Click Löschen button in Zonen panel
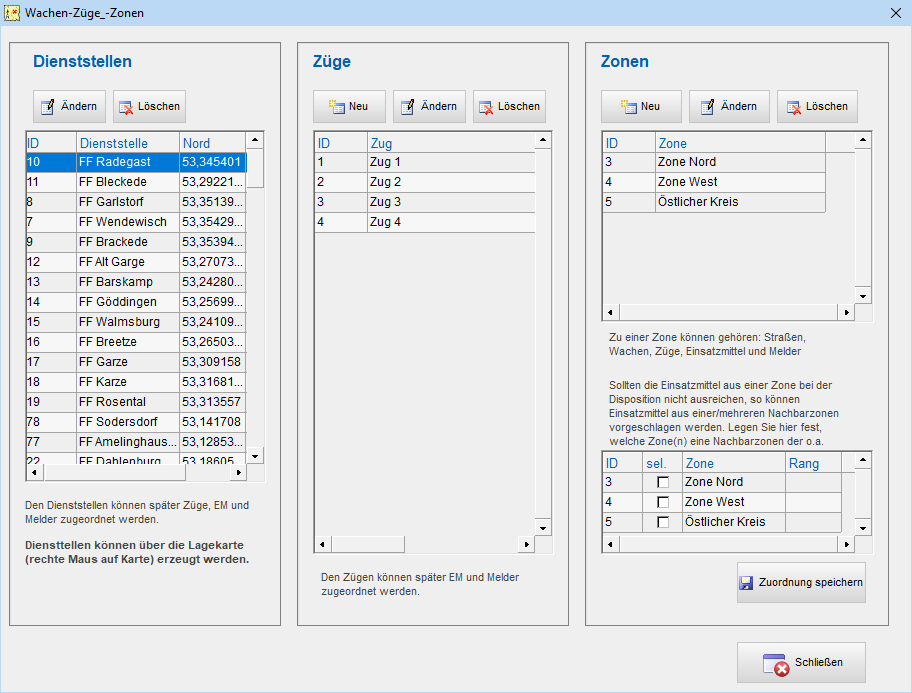This screenshot has width=912, height=693. pyautogui.click(x=817, y=106)
